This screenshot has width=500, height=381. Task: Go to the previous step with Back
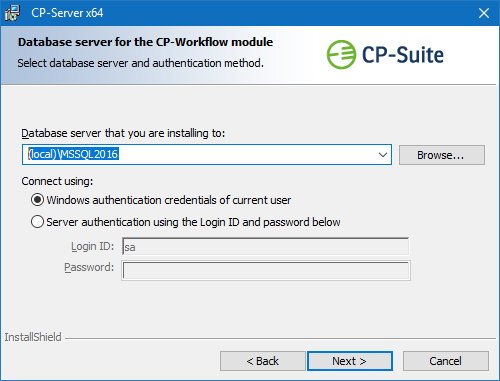[263, 361]
